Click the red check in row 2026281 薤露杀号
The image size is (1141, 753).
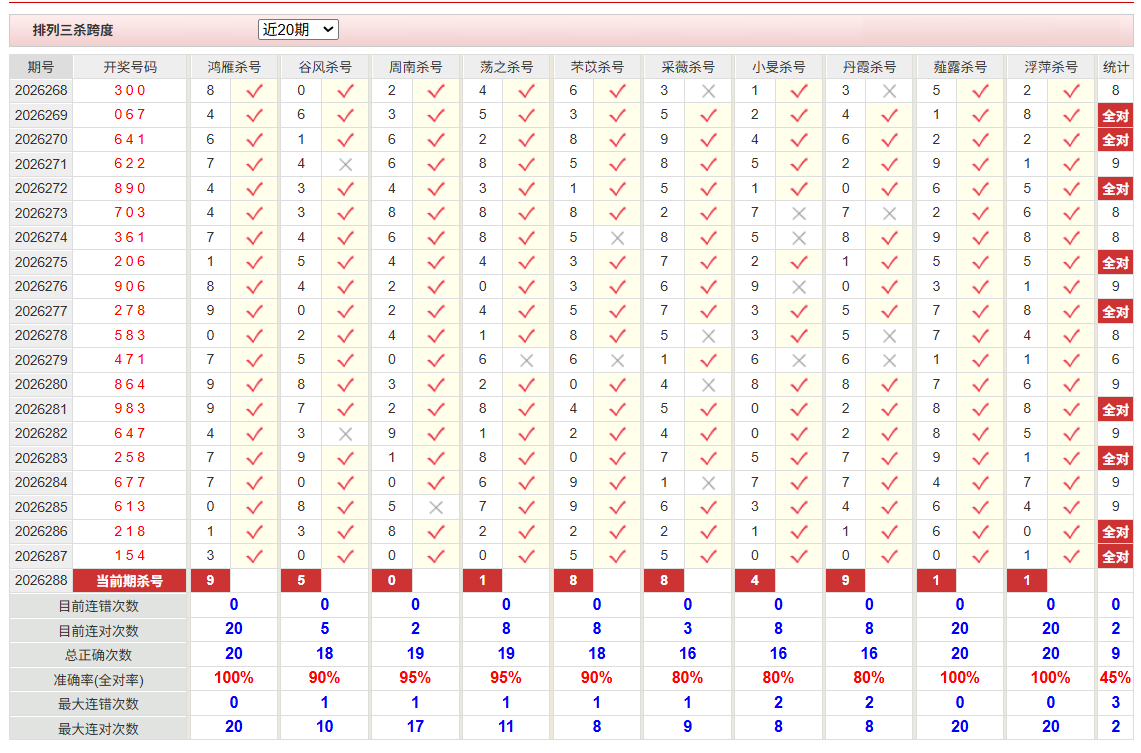point(980,409)
